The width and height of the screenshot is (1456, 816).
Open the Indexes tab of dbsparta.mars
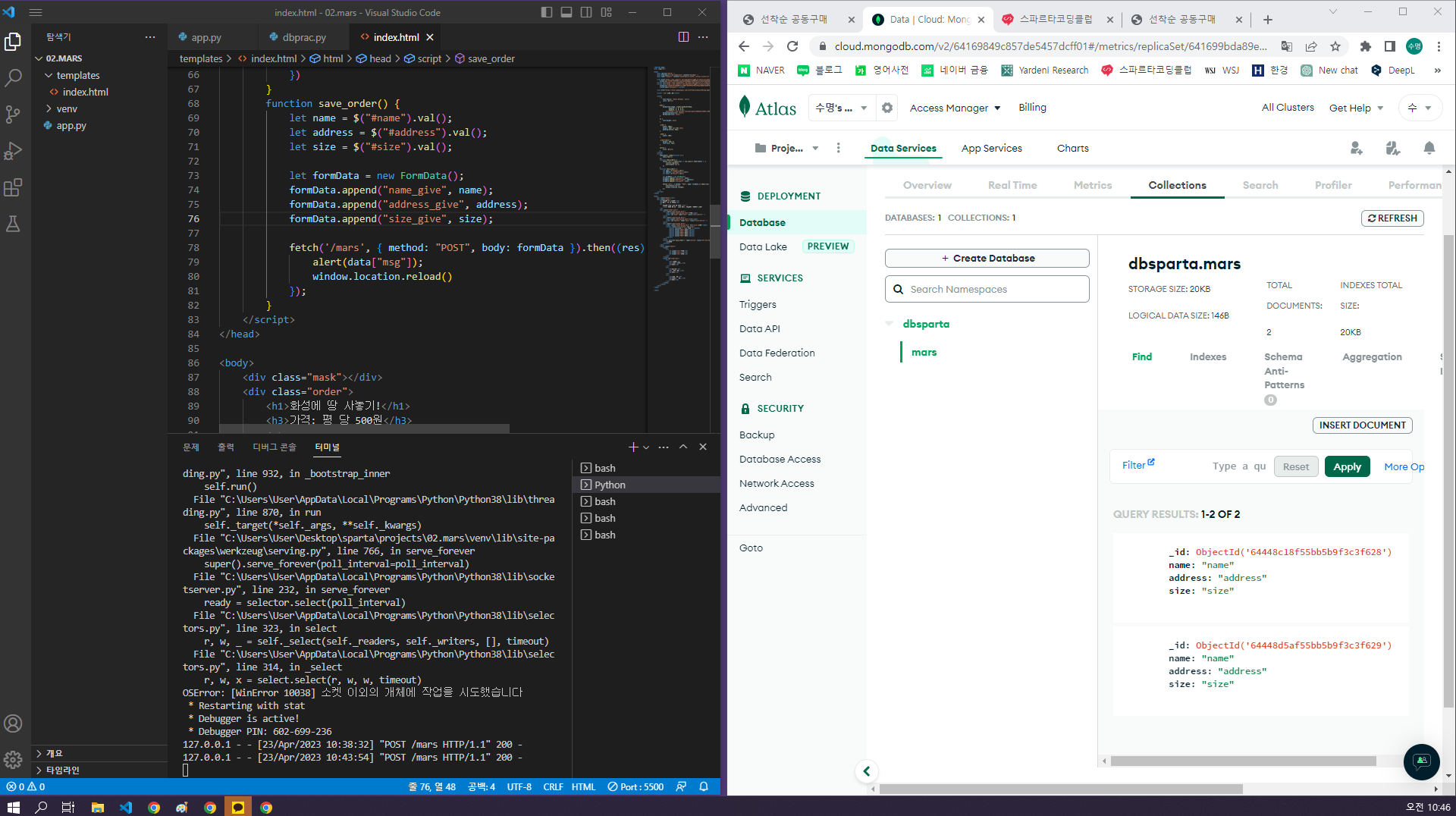[x=1208, y=357]
